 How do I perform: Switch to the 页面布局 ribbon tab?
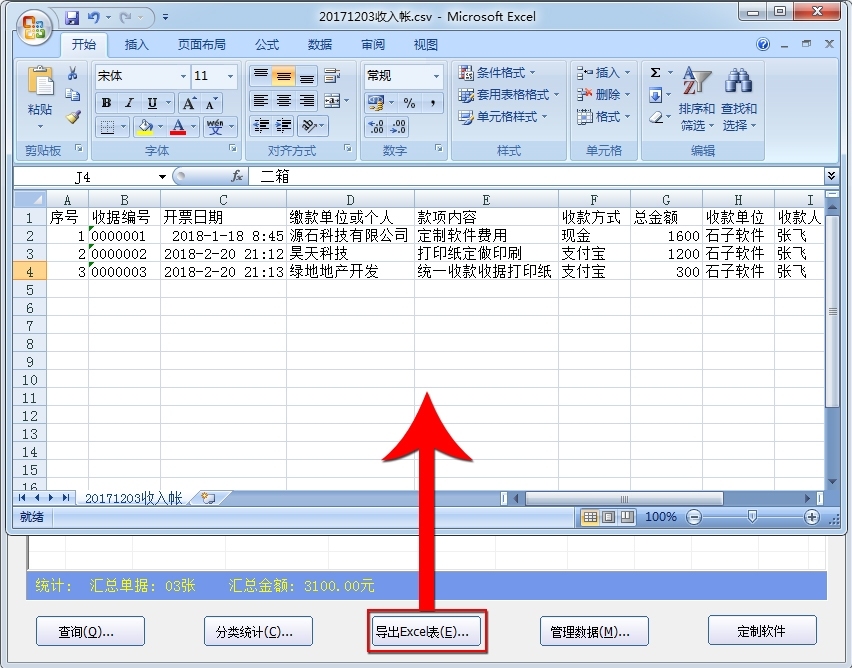pos(202,45)
